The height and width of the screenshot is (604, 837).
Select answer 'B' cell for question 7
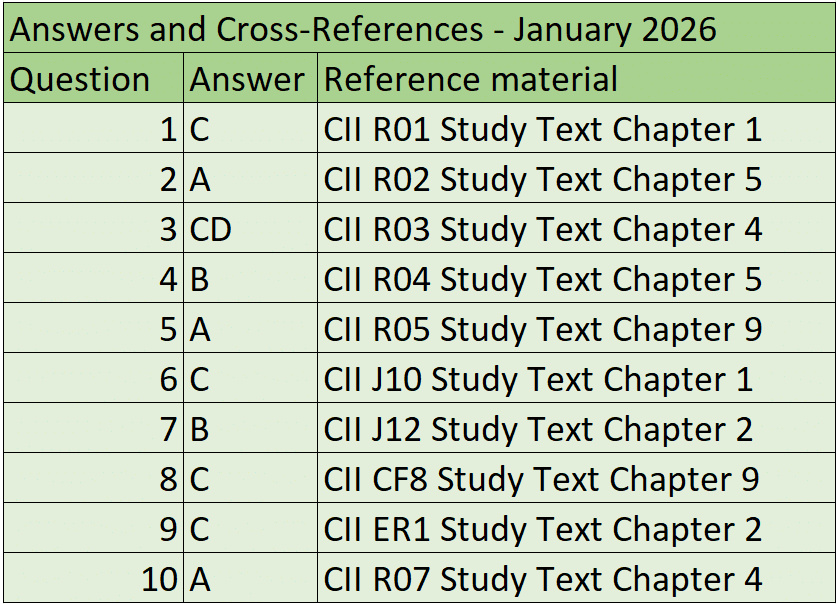point(250,428)
